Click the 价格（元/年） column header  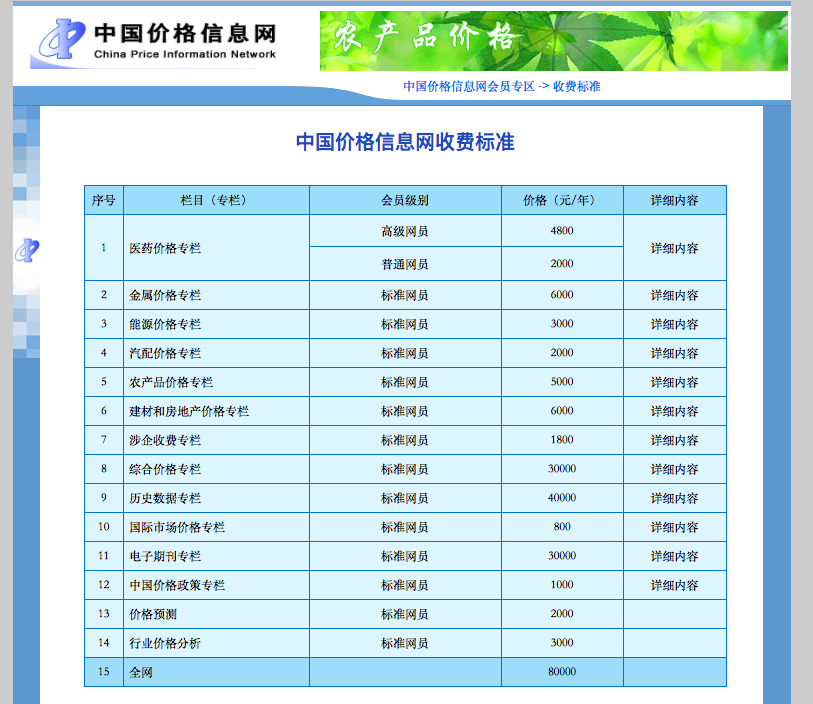point(562,200)
